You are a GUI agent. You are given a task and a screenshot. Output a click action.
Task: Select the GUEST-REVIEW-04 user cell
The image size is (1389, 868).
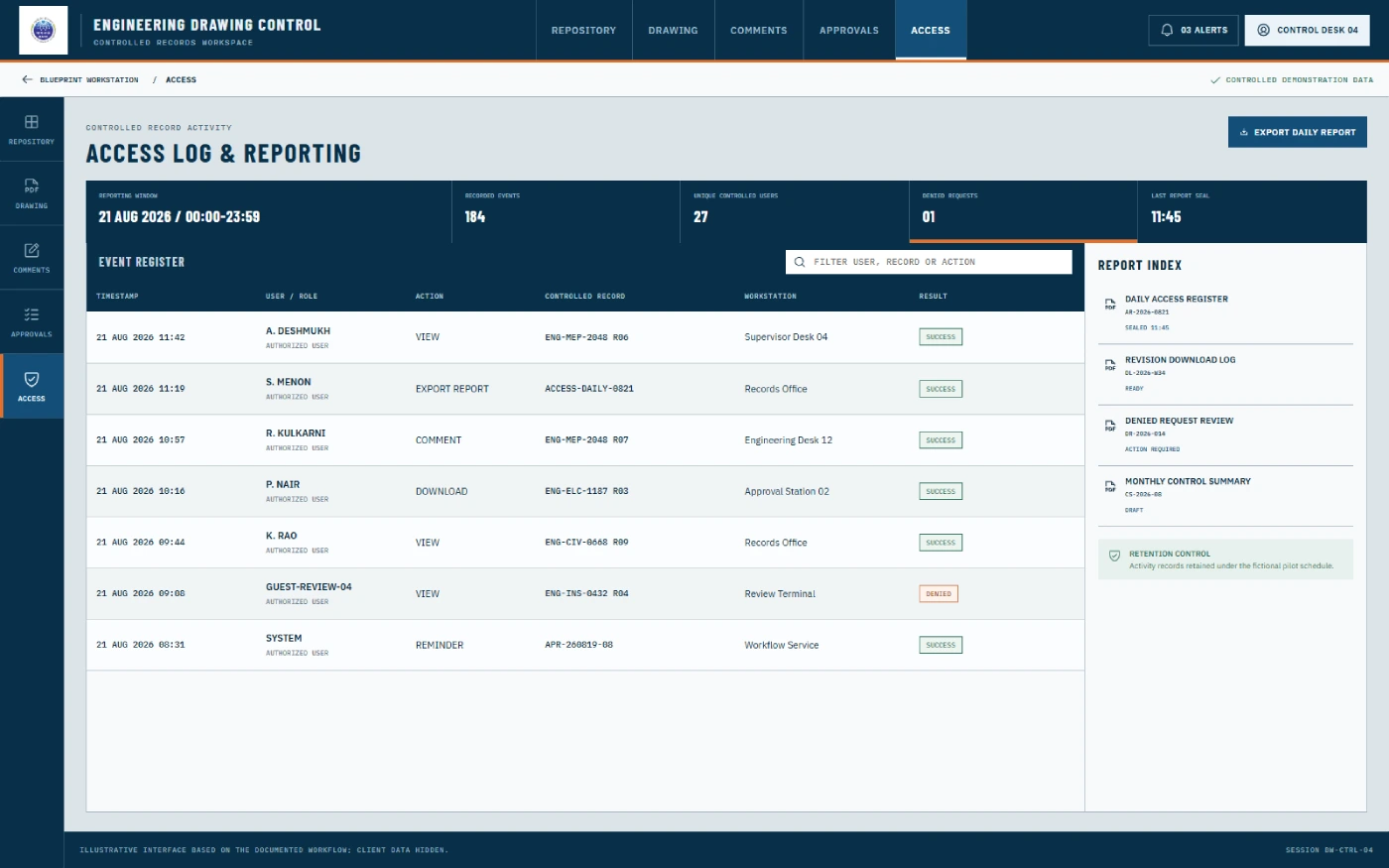(x=309, y=593)
